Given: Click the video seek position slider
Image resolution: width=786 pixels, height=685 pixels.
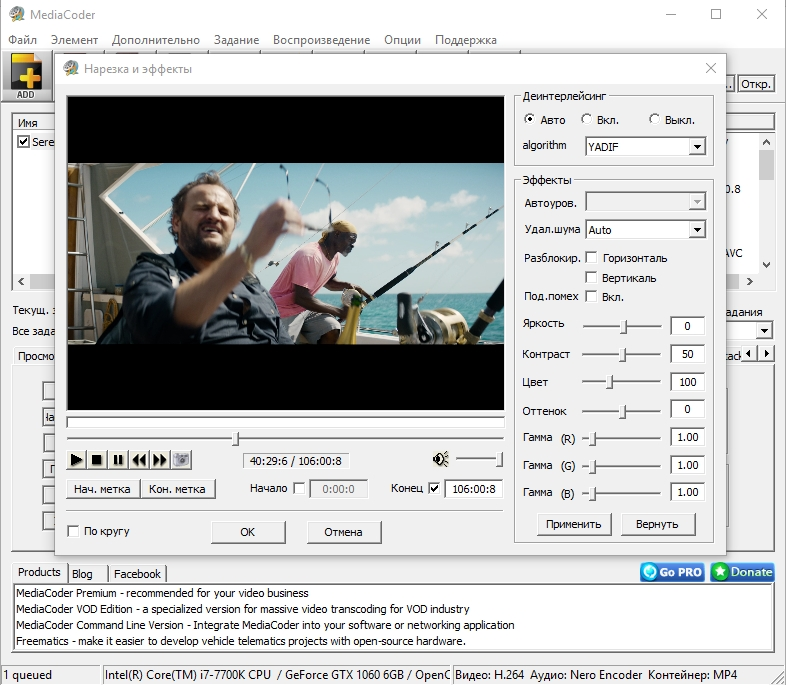Looking at the screenshot, I should [x=285, y=438].
